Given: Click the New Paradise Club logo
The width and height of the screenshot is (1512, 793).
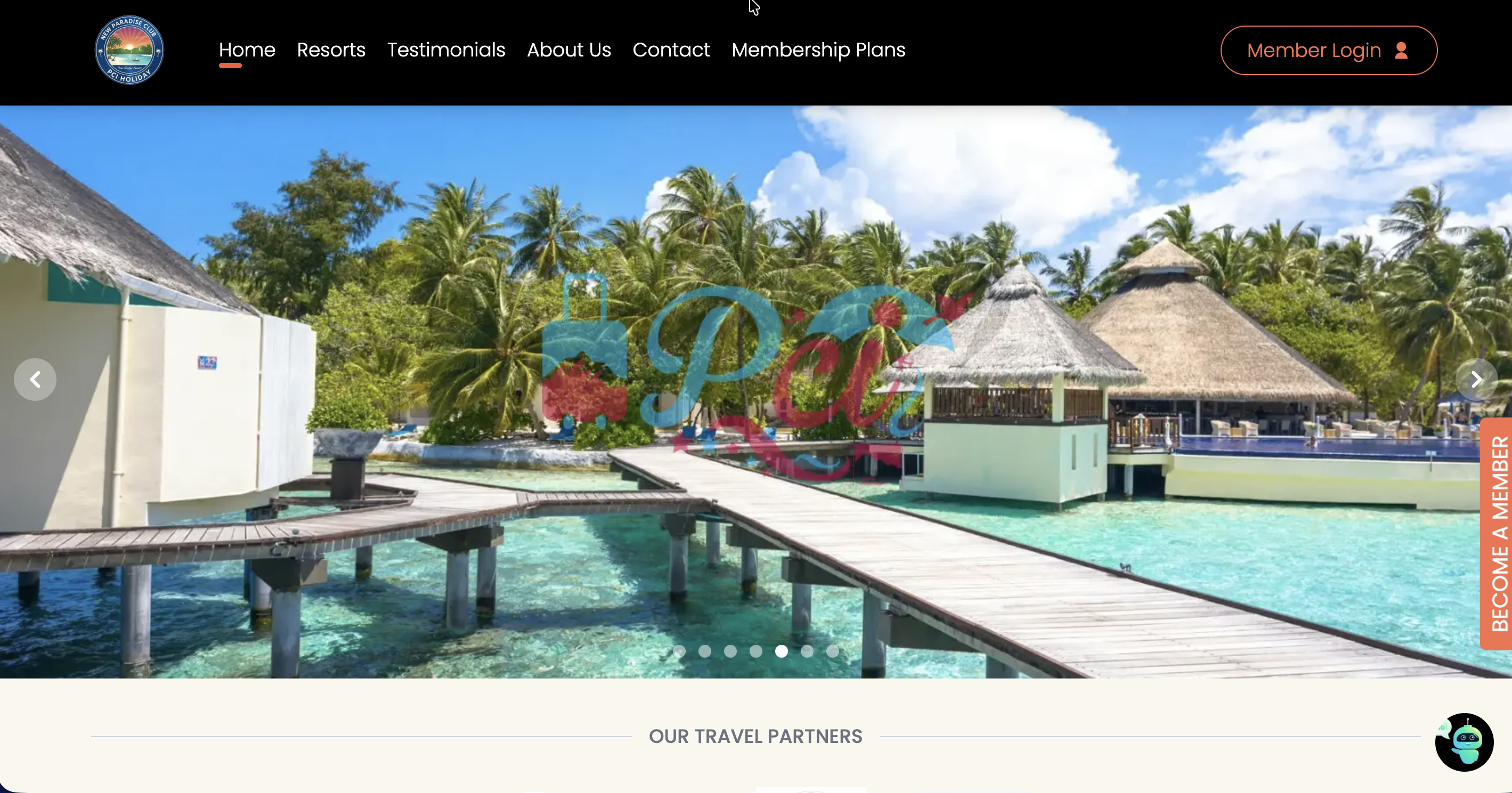Looking at the screenshot, I should (x=129, y=50).
